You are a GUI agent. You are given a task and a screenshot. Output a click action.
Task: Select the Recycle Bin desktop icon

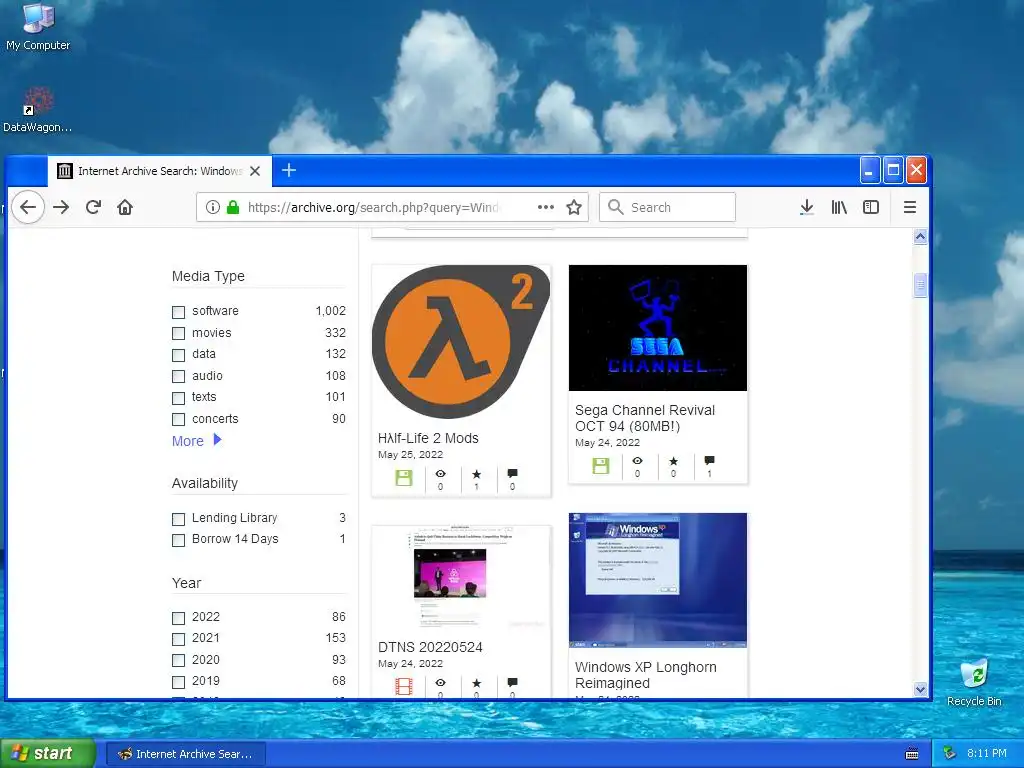pyautogui.click(x=974, y=682)
